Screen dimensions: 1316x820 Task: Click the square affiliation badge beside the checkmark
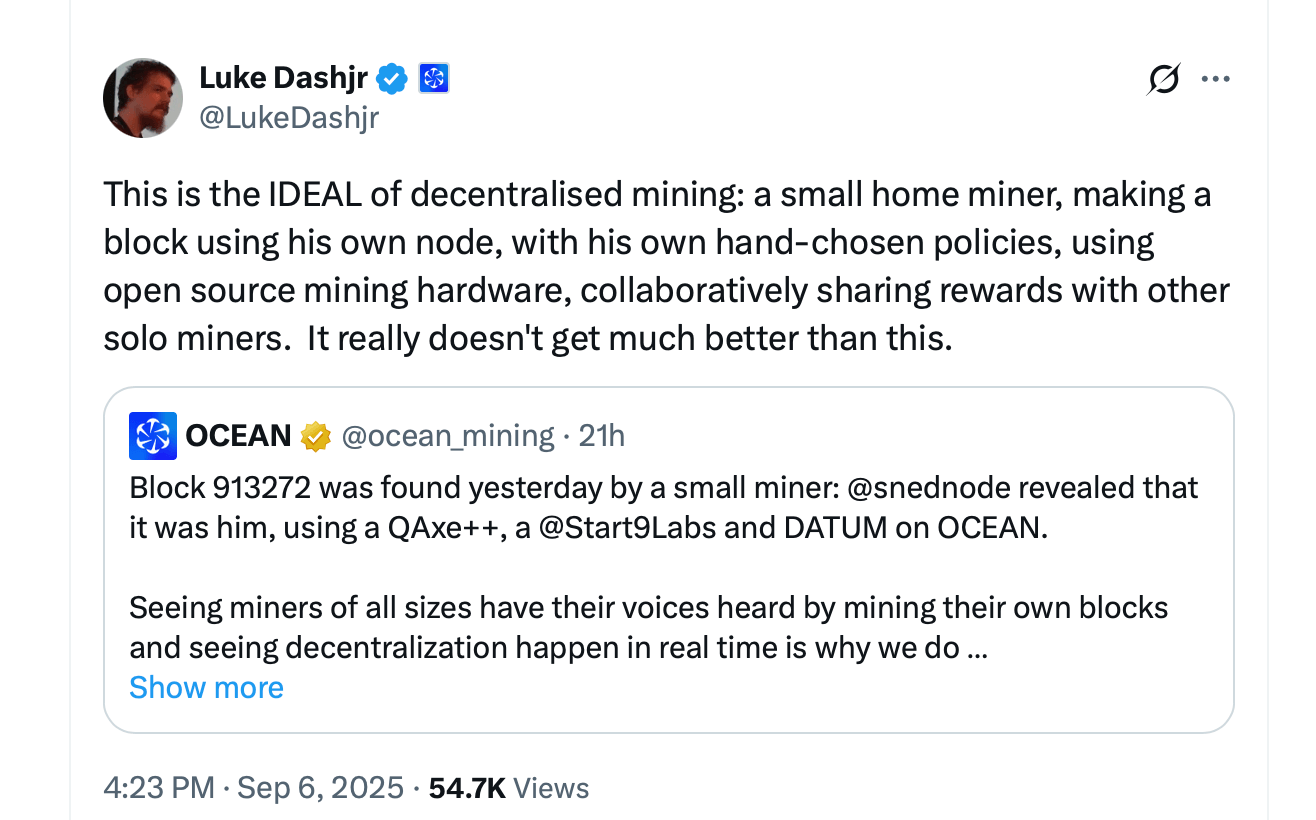coord(432,77)
